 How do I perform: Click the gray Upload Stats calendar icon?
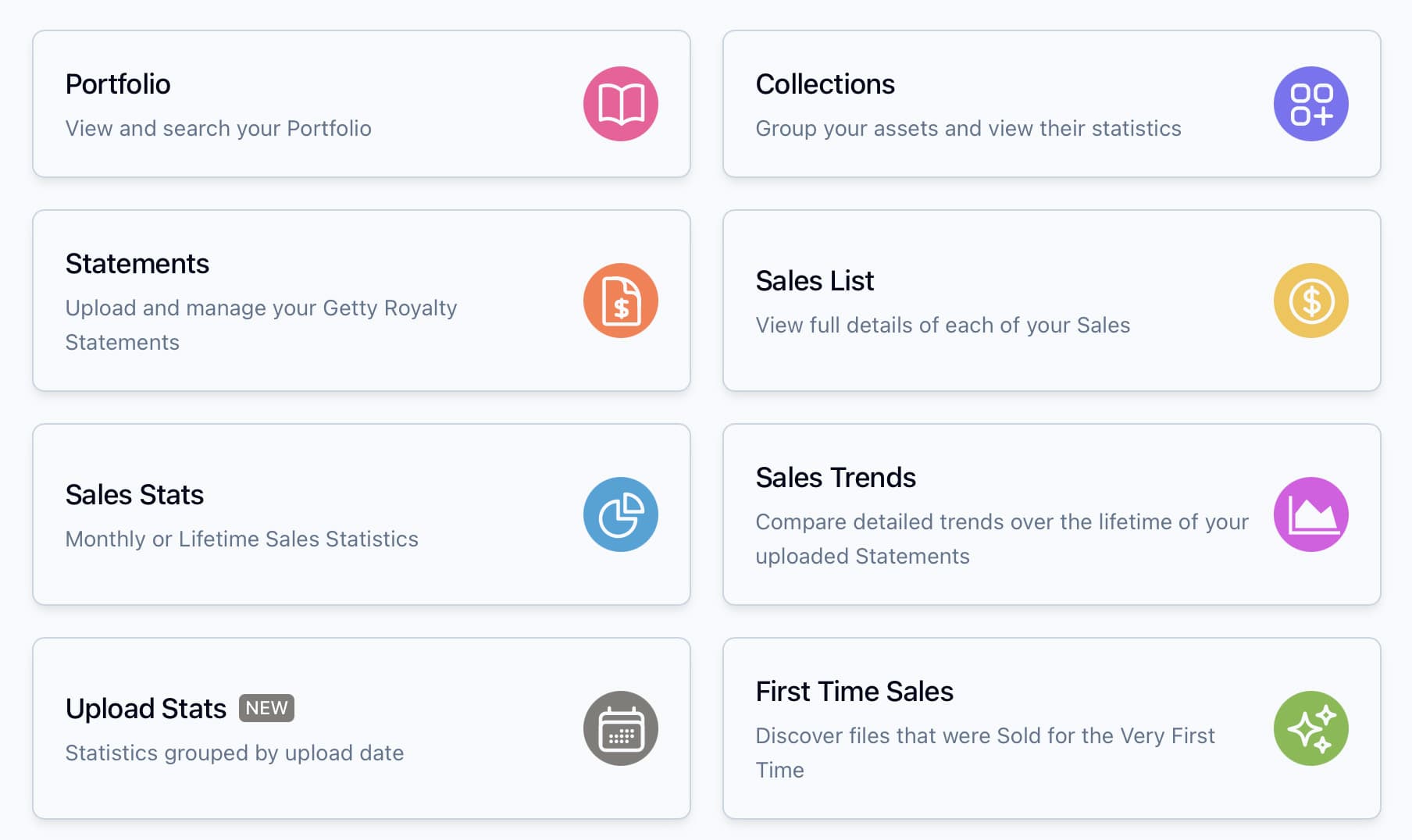(x=621, y=728)
